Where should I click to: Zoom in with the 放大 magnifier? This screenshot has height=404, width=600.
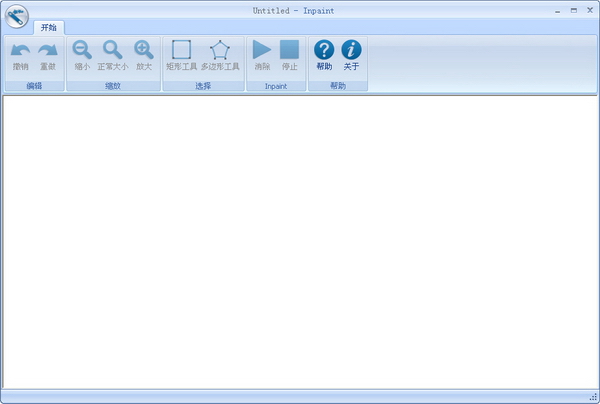[144, 50]
